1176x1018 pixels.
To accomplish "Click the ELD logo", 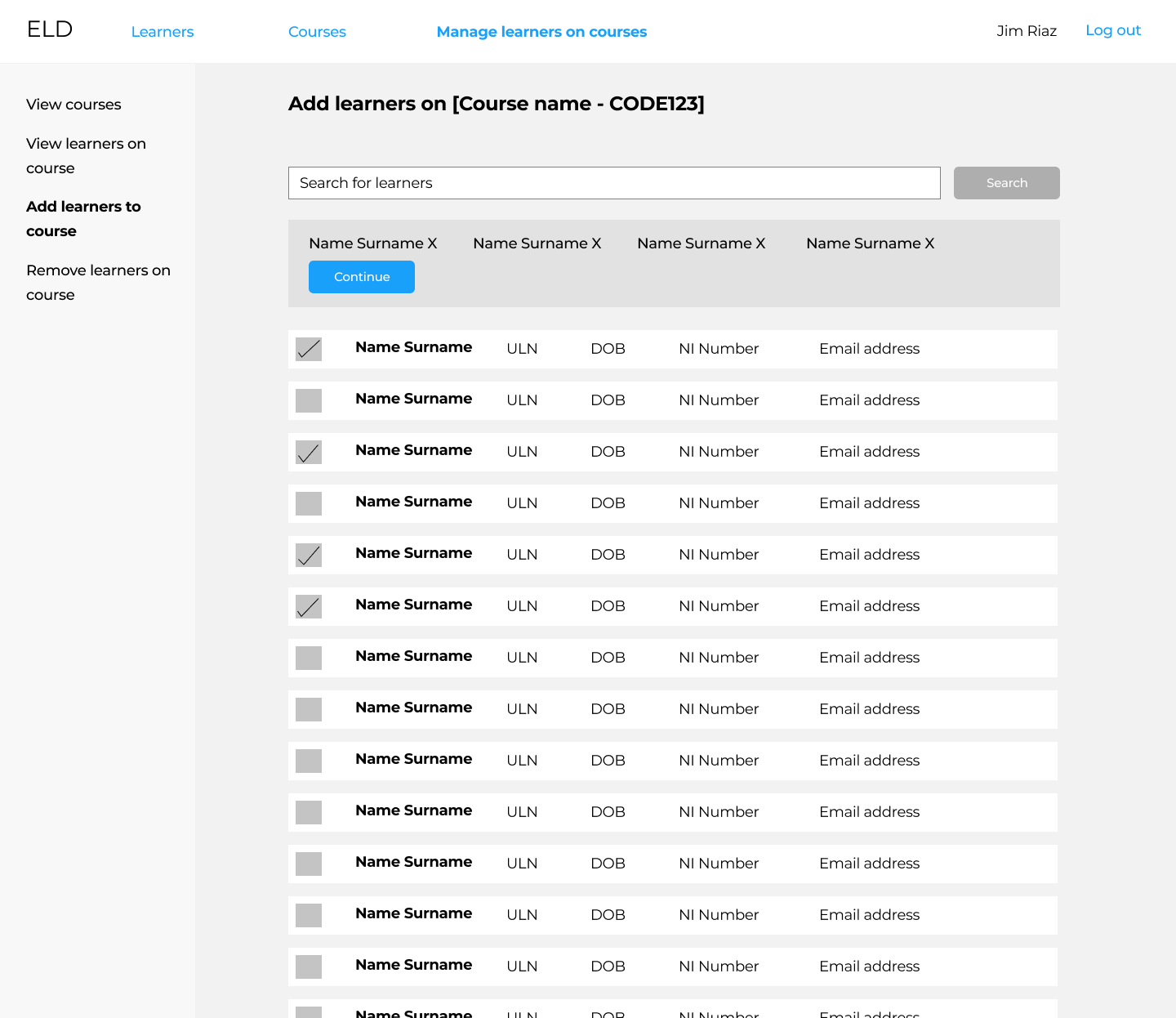I will (50, 29).
